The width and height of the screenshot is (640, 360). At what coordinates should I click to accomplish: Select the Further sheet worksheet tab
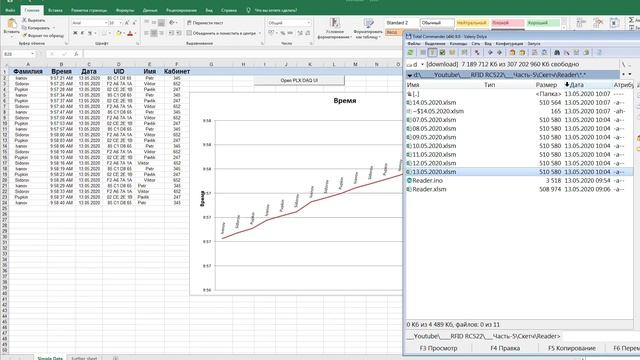tap(84, 358)
